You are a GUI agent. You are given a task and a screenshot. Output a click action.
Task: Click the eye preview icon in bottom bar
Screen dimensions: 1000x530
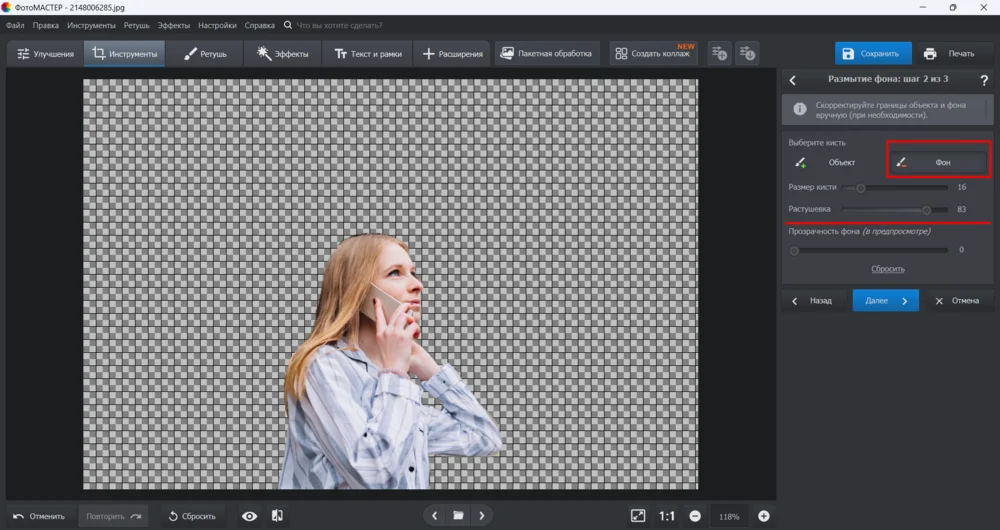point(250,516)
